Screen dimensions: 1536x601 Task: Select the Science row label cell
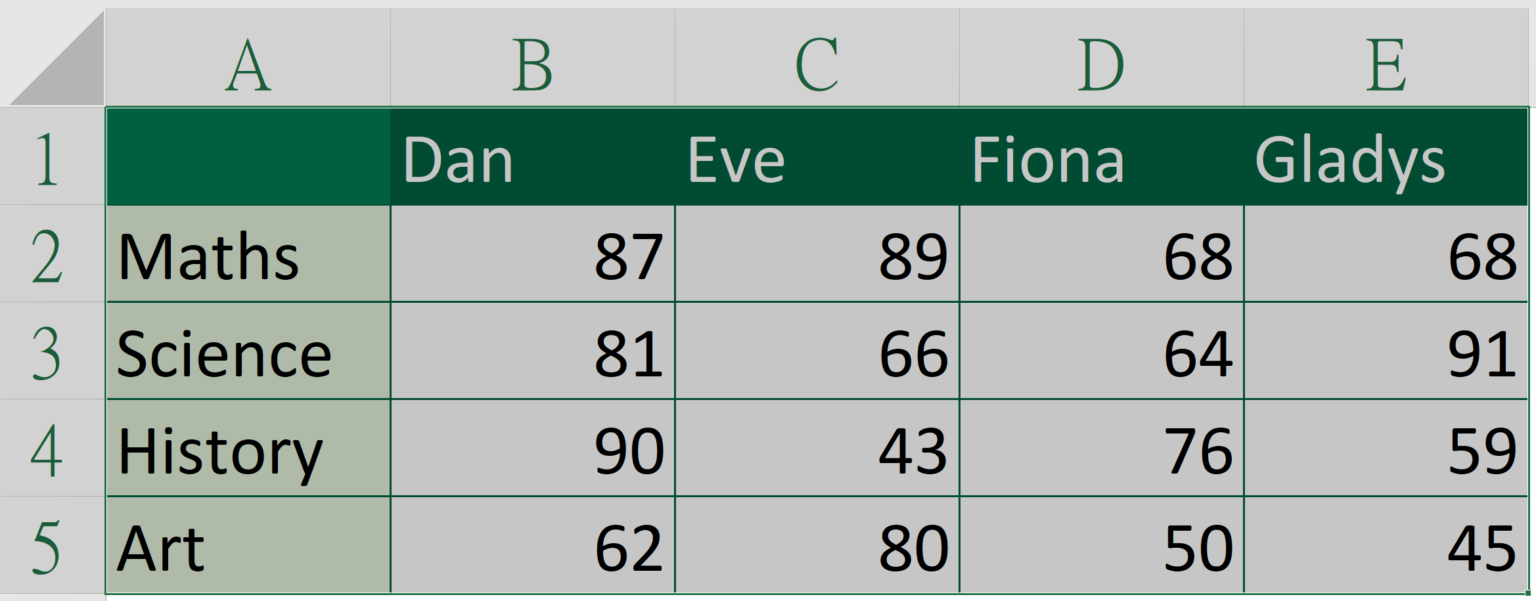pos(246,352)
